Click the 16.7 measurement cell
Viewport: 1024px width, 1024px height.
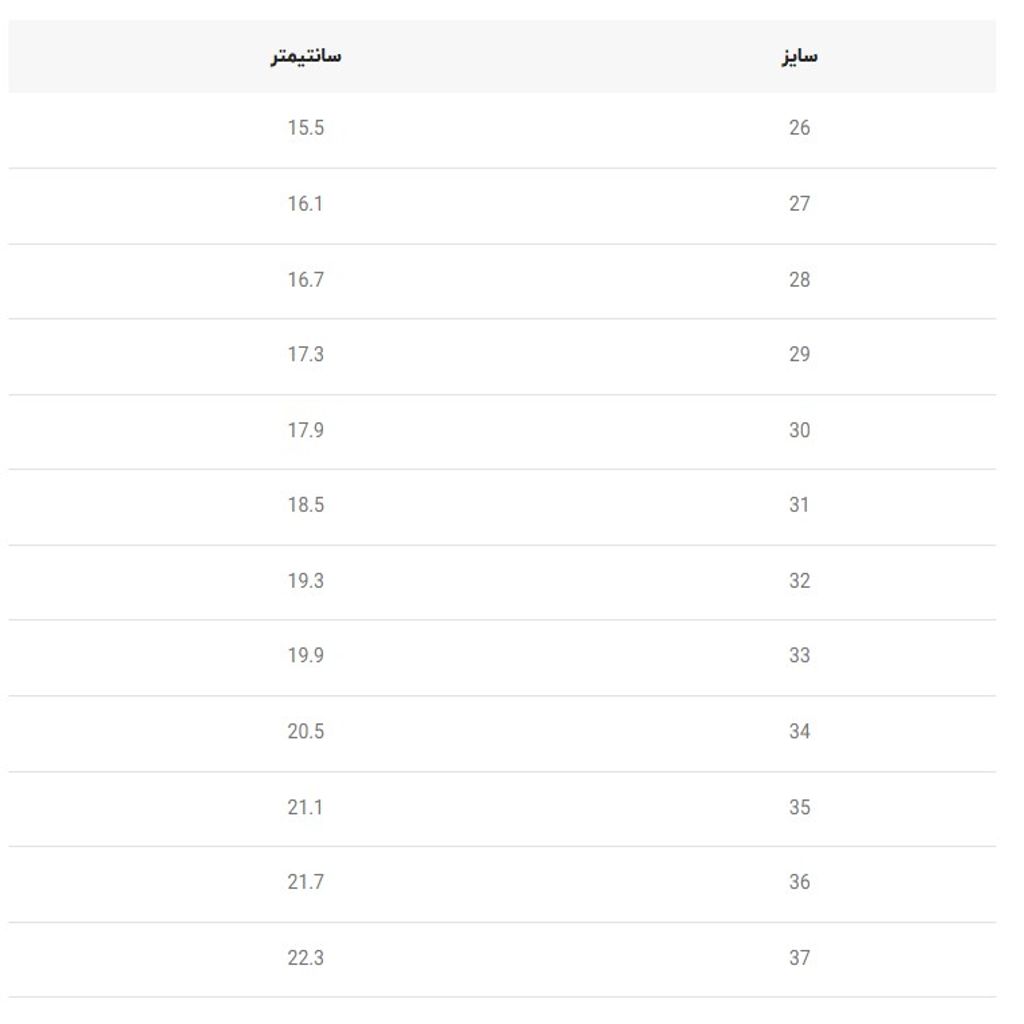tap(306, 280)
